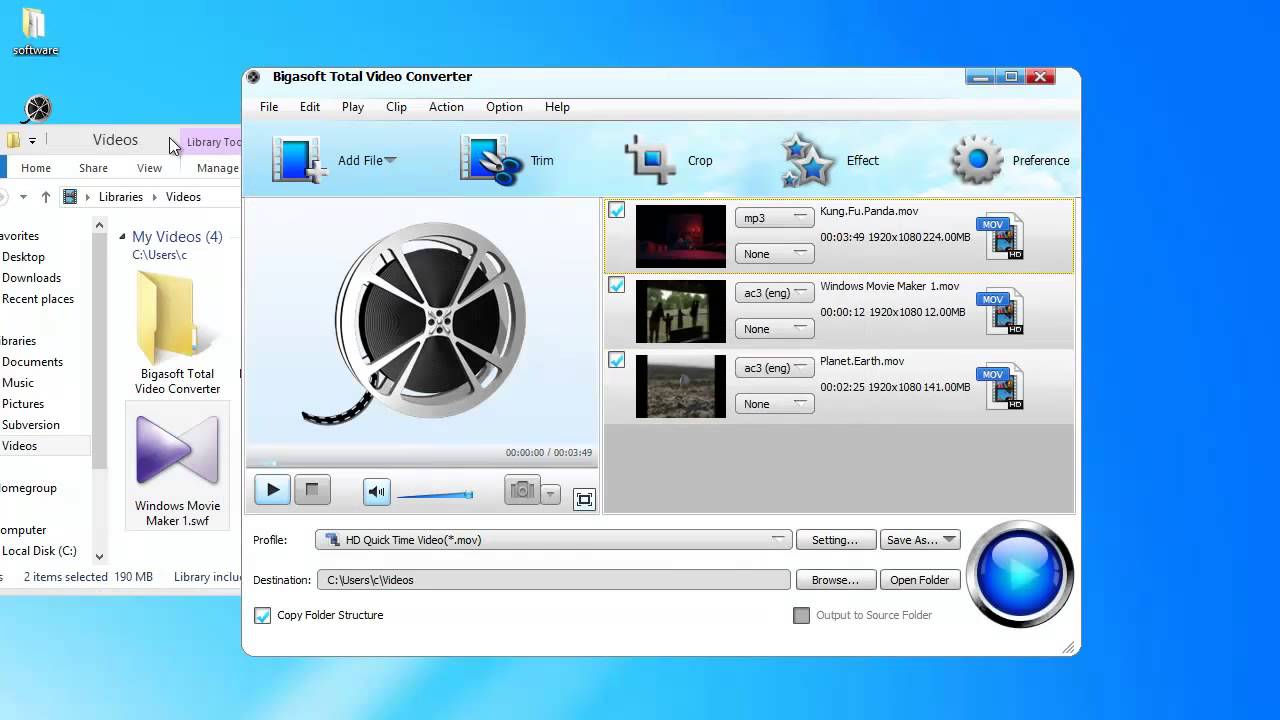Click the Browse... button

(x=835, y=580)
